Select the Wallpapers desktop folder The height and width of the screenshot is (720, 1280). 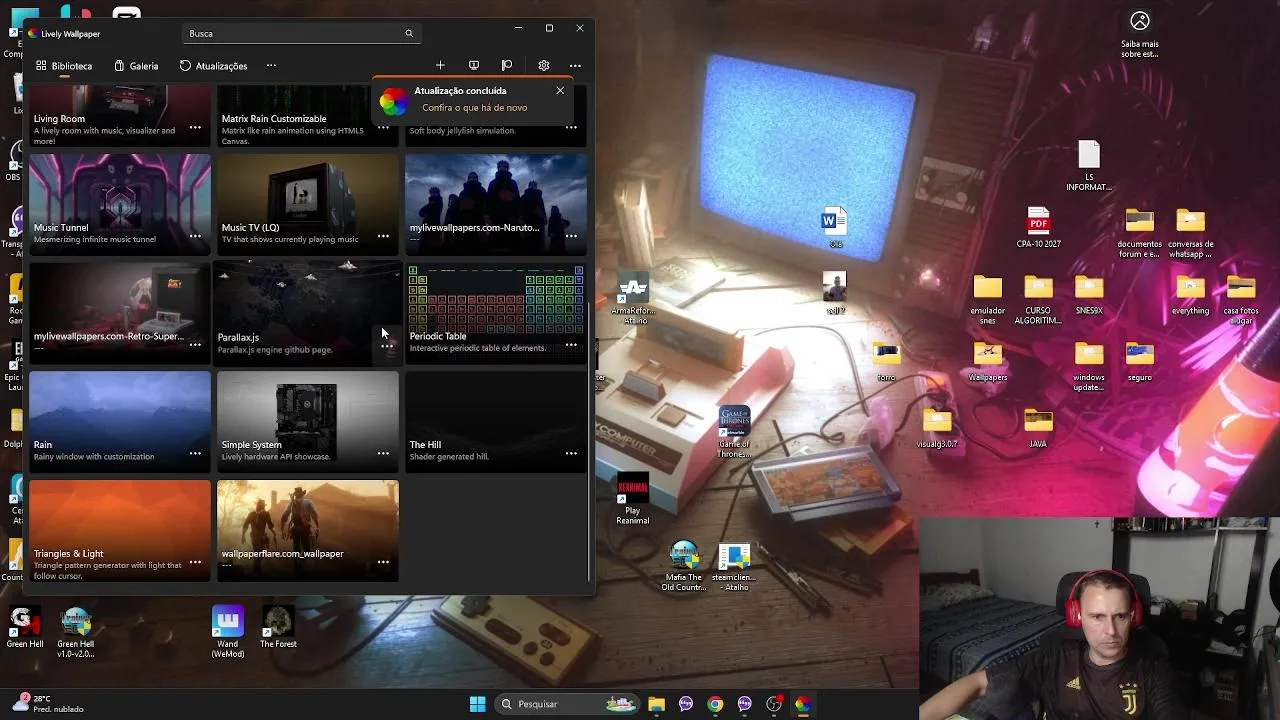click(988, 362)
